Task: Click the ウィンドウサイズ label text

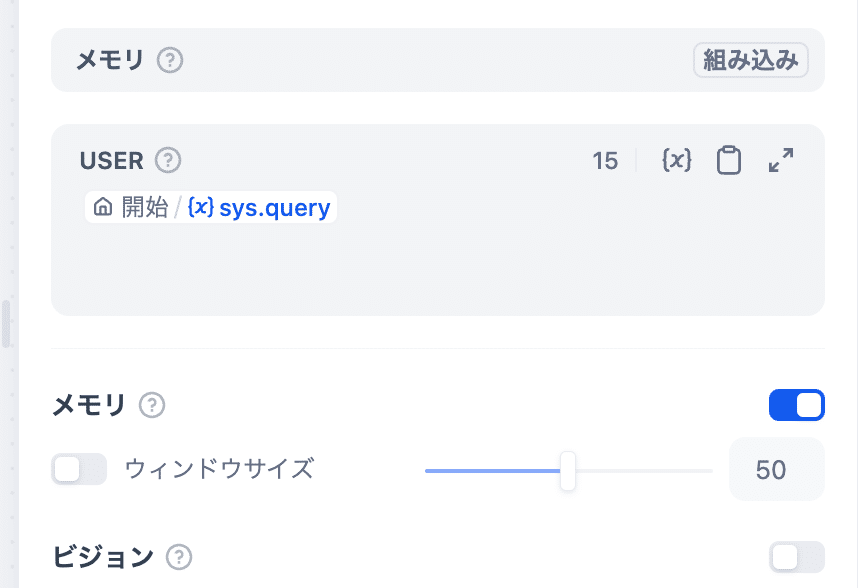Action: [x=219, y=468]
